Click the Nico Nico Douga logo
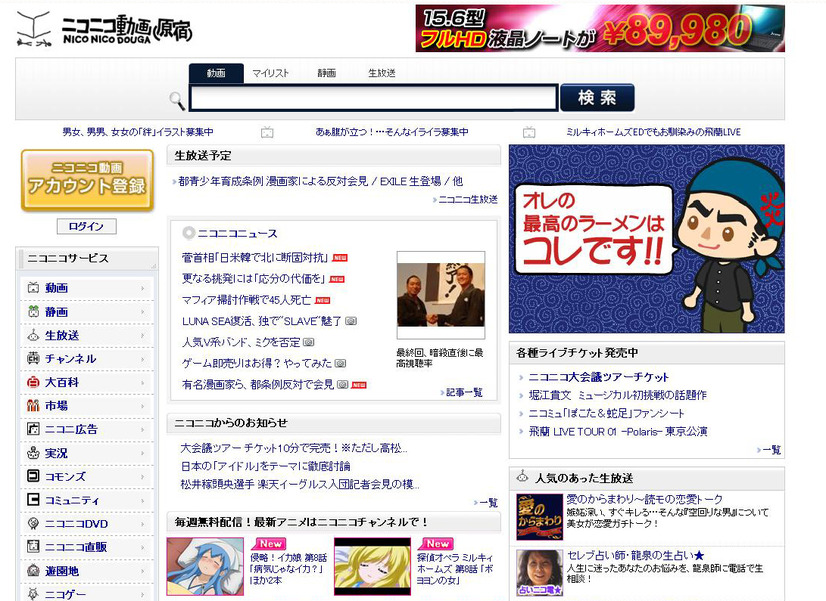Viewport: 826px width, 601px height. [104, 29]
